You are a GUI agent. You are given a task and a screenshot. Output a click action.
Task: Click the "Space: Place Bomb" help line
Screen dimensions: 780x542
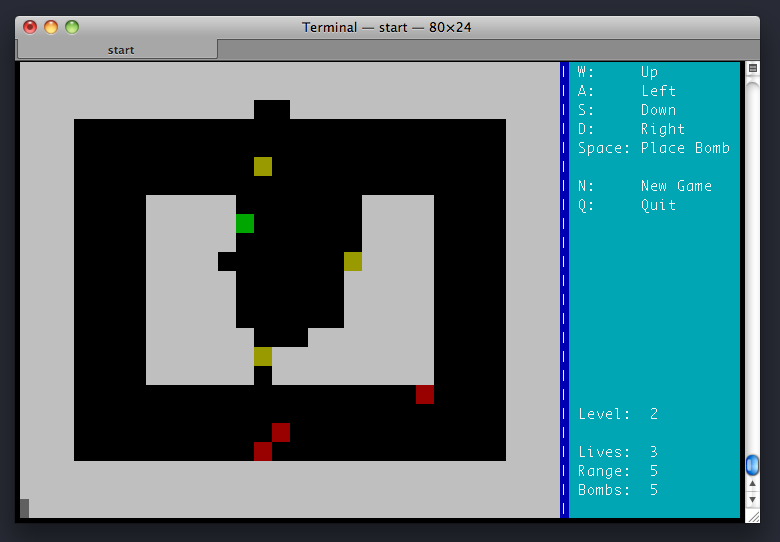coord(653,148)
